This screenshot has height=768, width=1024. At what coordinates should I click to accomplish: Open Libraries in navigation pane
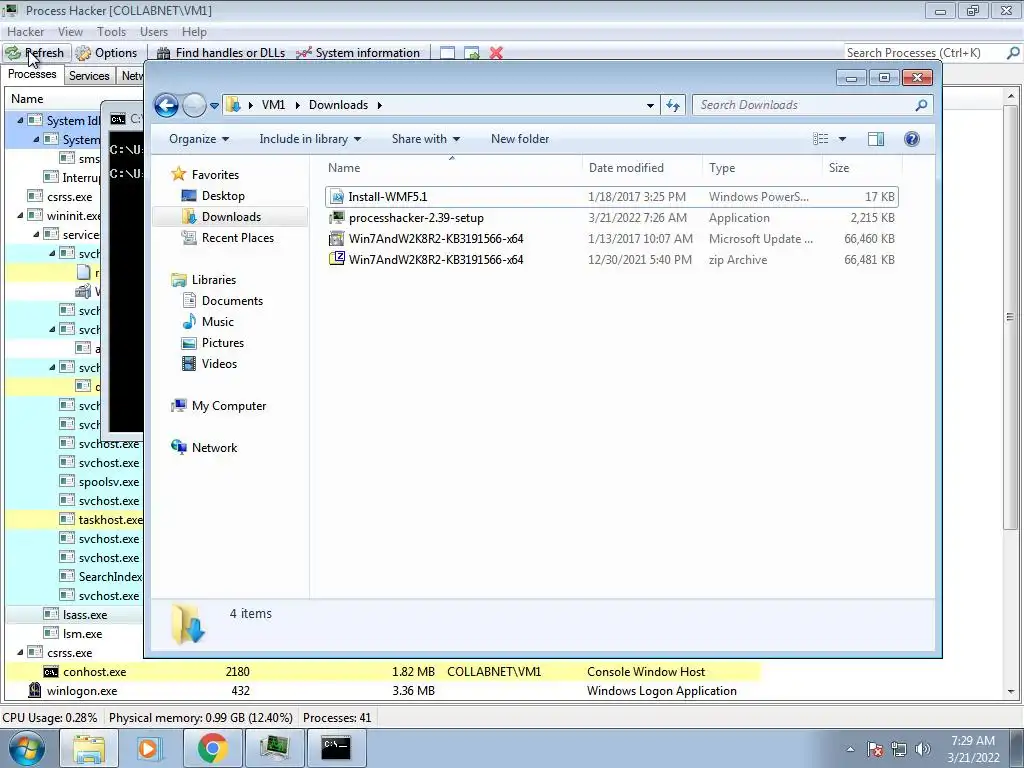(x=214, y=280)
